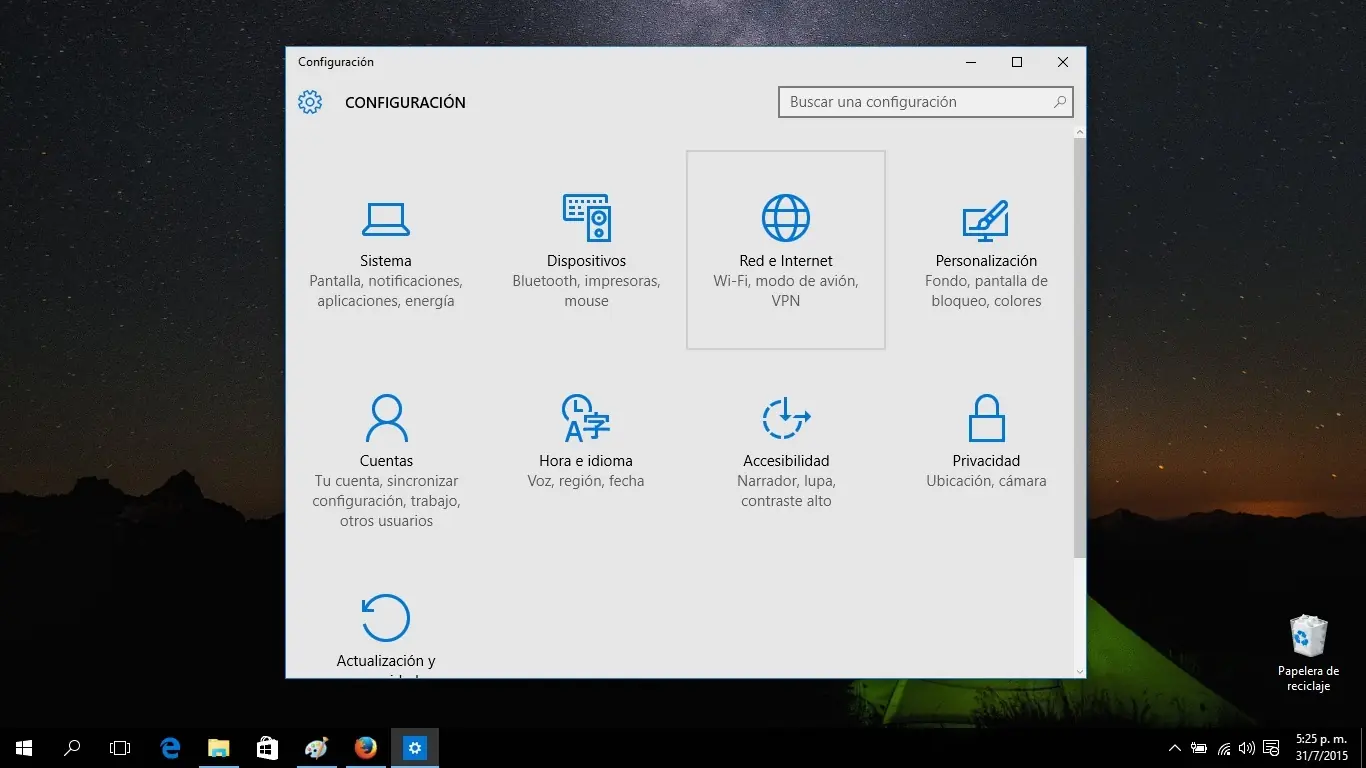The width and height of the screenshot is (1366, 768).
Task: Open the volume control in the tray
Action: pyautogui.click(x=1246, y=747)
